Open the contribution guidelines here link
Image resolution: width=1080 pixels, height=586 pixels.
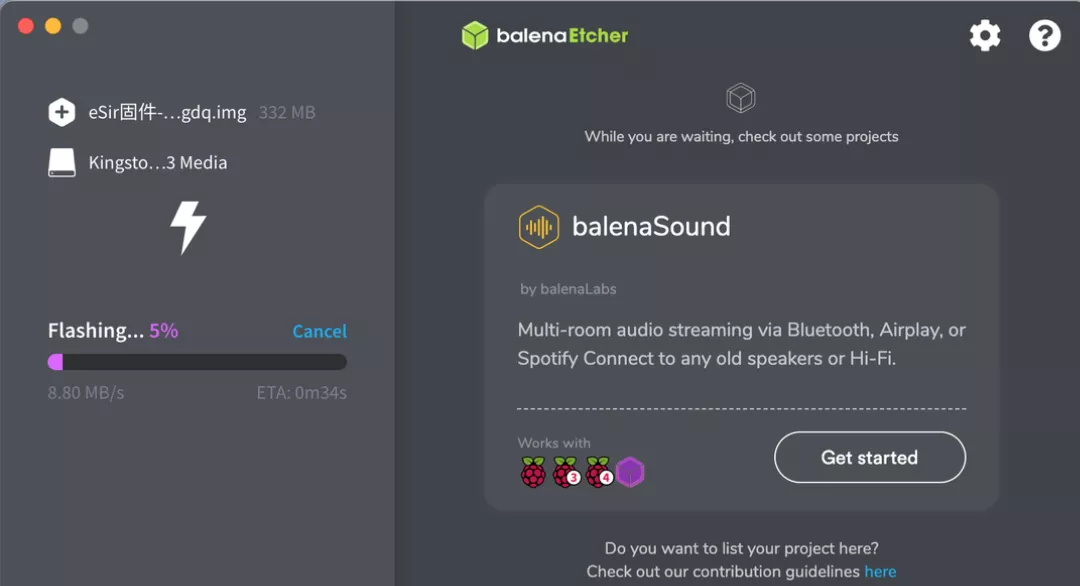tap(880, 572)
